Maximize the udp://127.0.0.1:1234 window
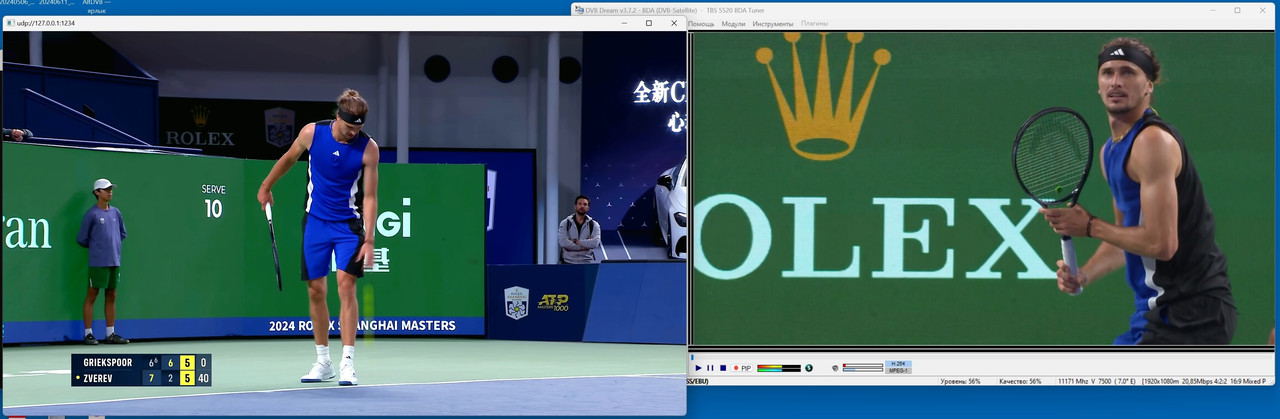This screenshot has width=1280, height=419. 648,22
